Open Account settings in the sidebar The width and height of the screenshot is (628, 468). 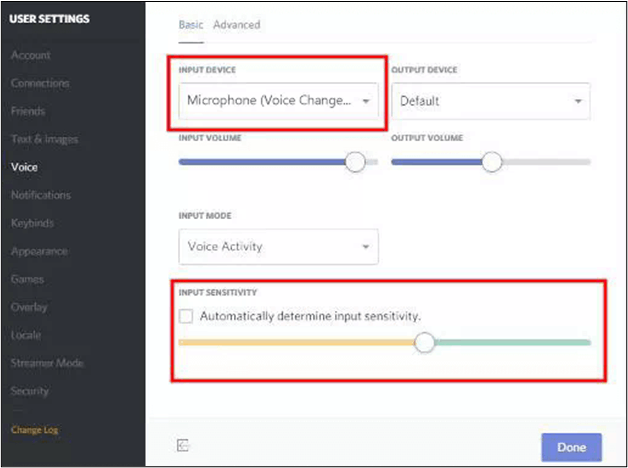(31, 55)
